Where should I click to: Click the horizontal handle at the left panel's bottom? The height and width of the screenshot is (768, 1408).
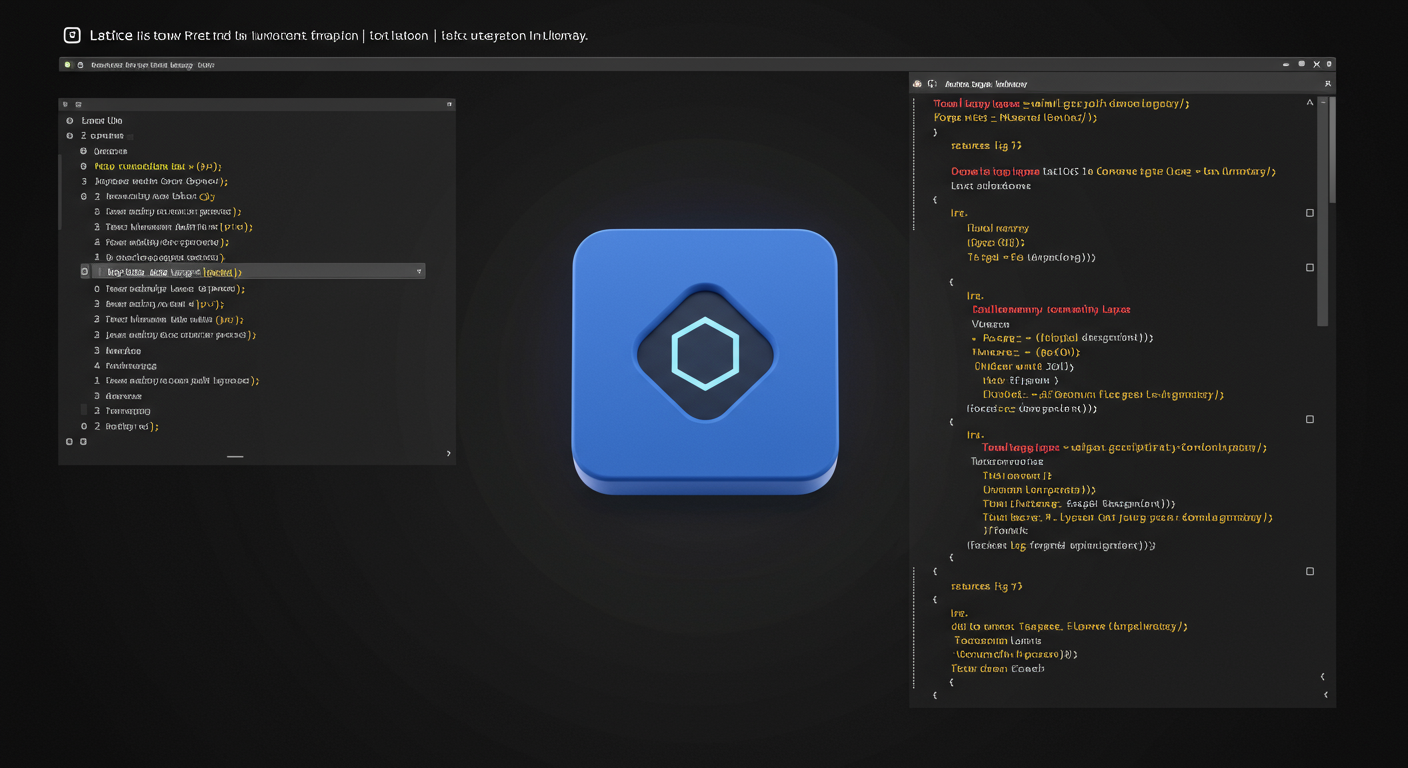[235, 457]
